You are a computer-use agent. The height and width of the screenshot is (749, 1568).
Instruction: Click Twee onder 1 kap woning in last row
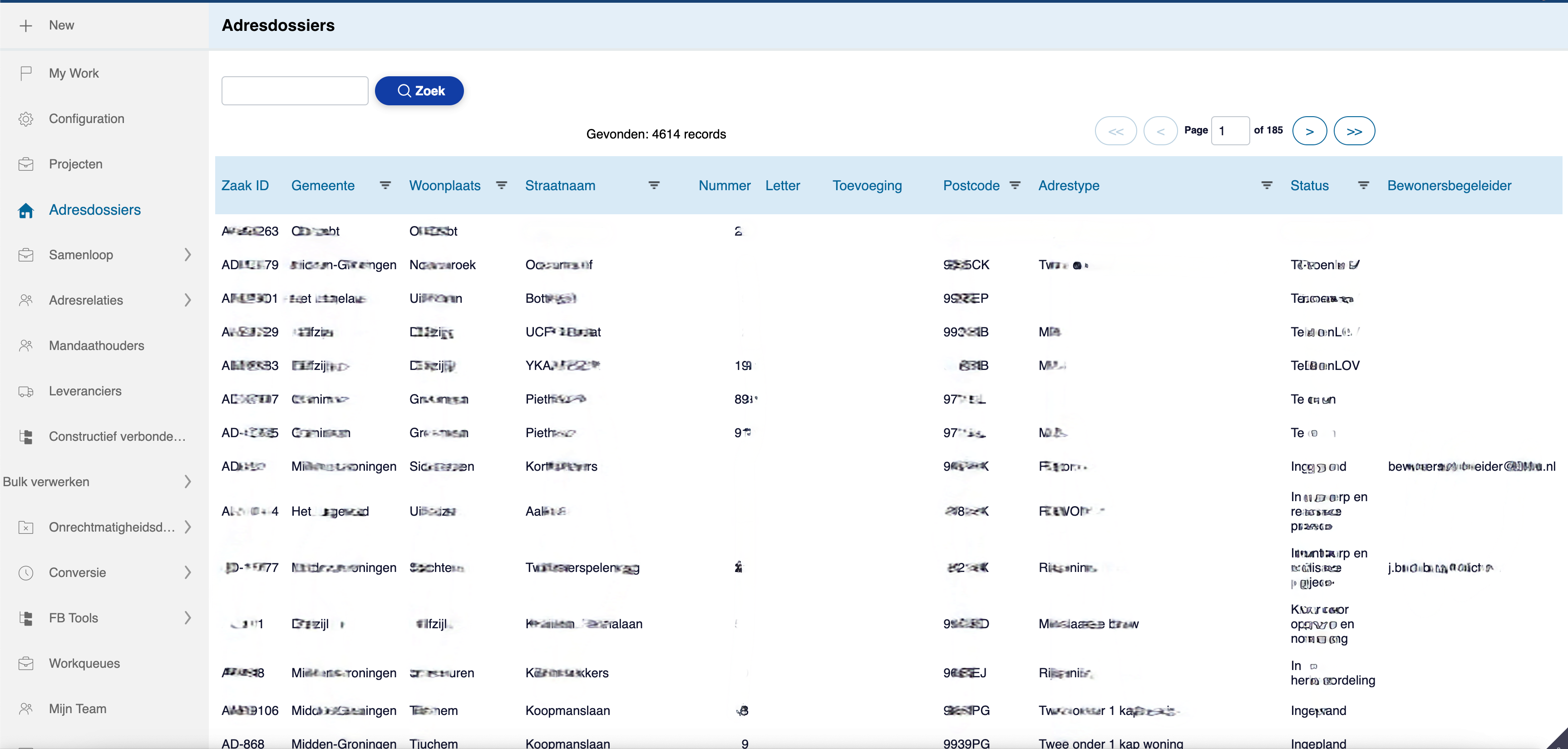1111,743
